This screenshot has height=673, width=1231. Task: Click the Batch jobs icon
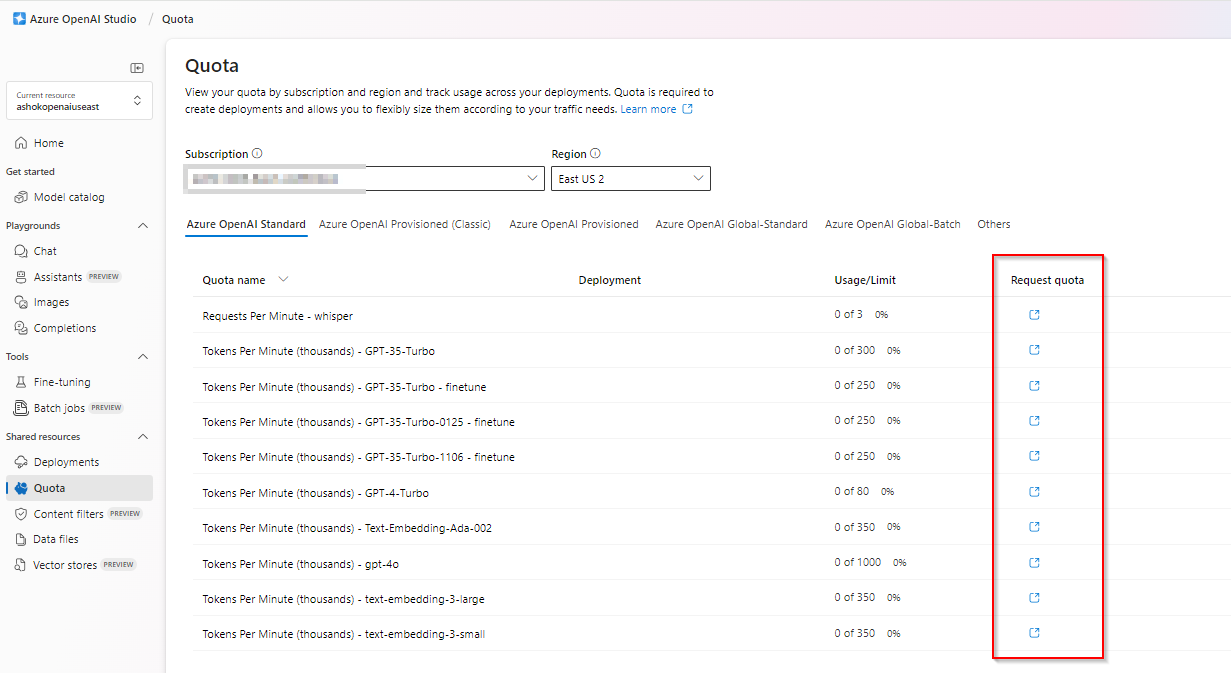(x=21, y=408)
